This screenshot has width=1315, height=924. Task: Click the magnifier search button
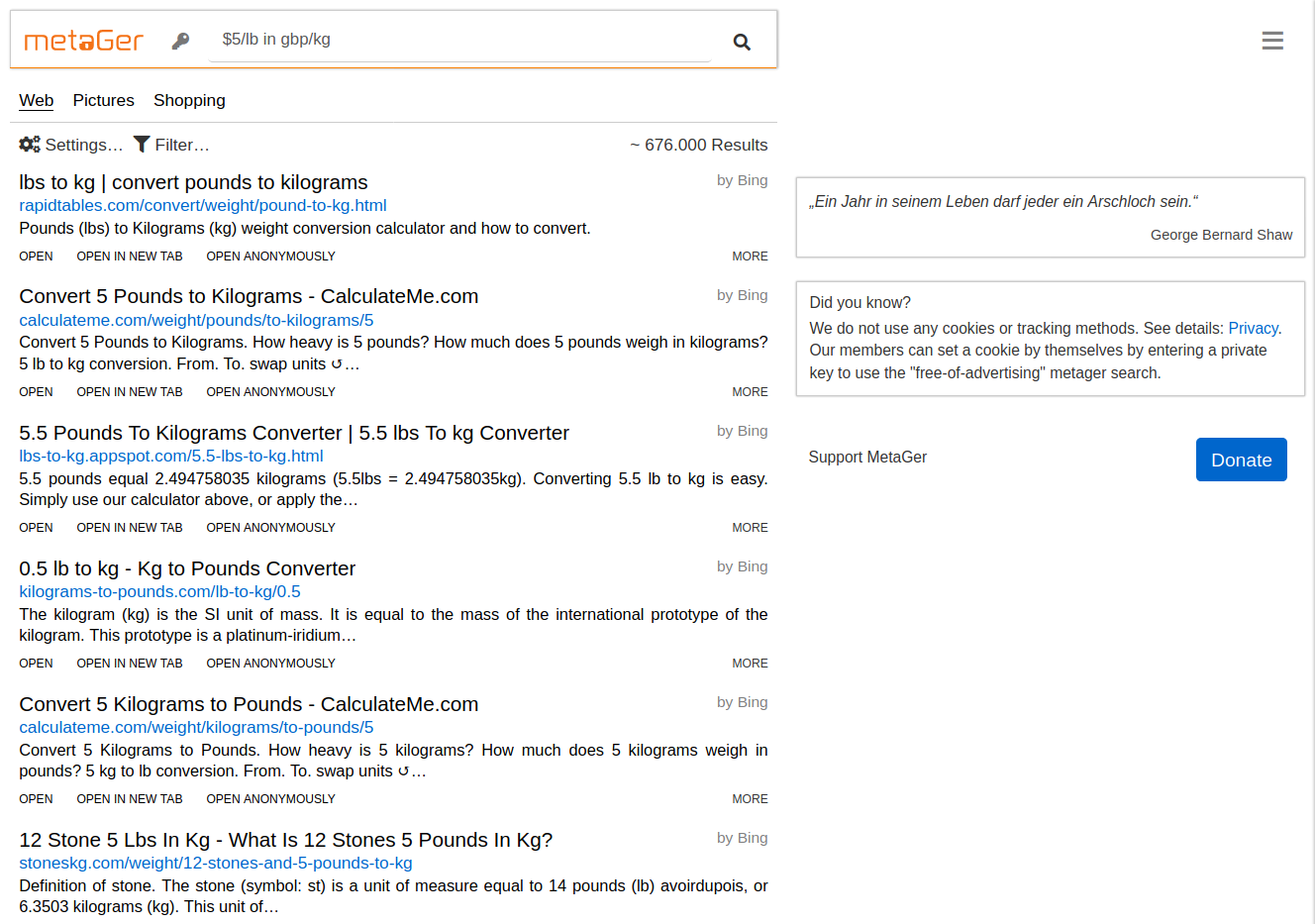coord(742,42)
